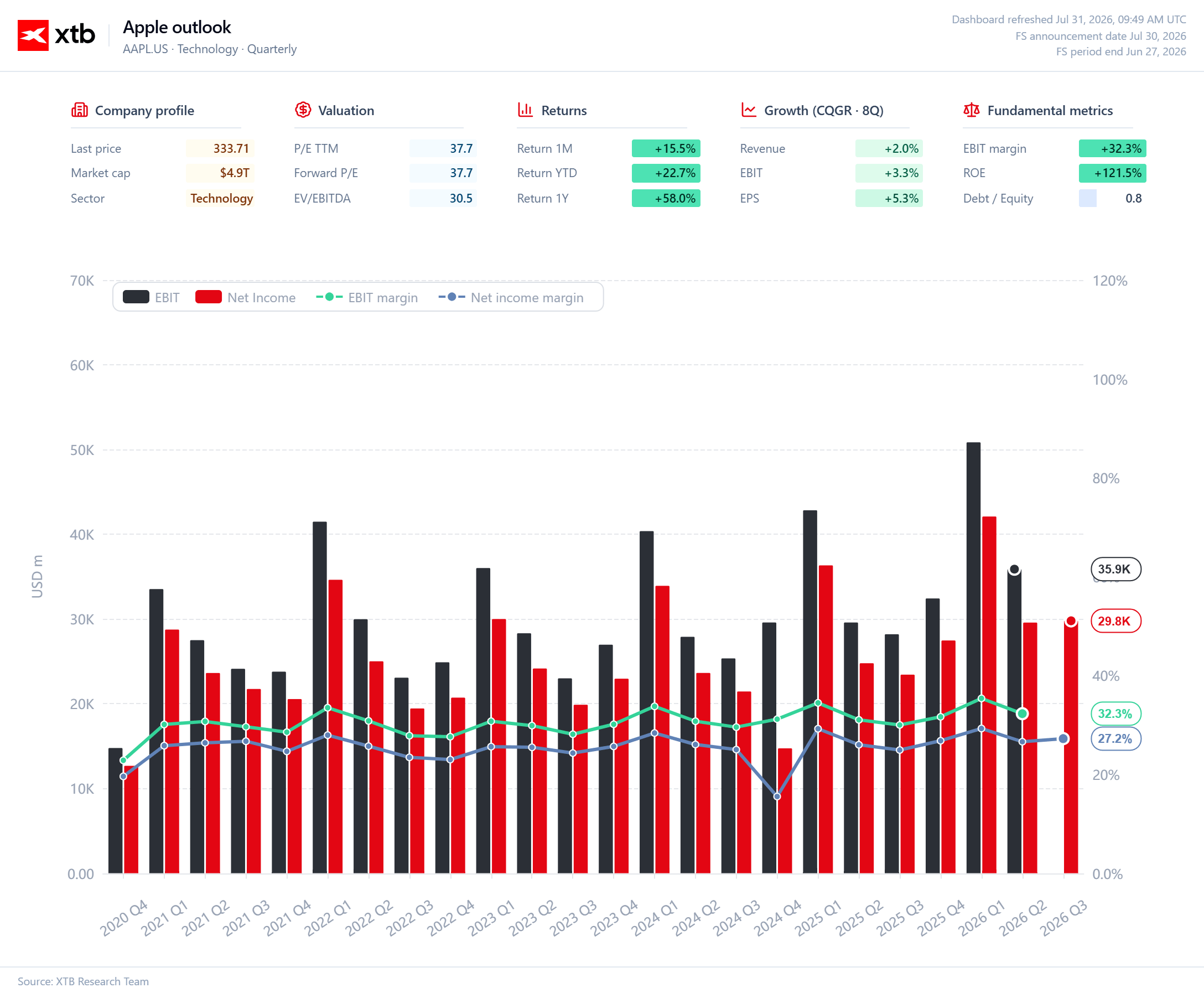Click the Dashboard refreshed timestamp

pos(1069,19)
